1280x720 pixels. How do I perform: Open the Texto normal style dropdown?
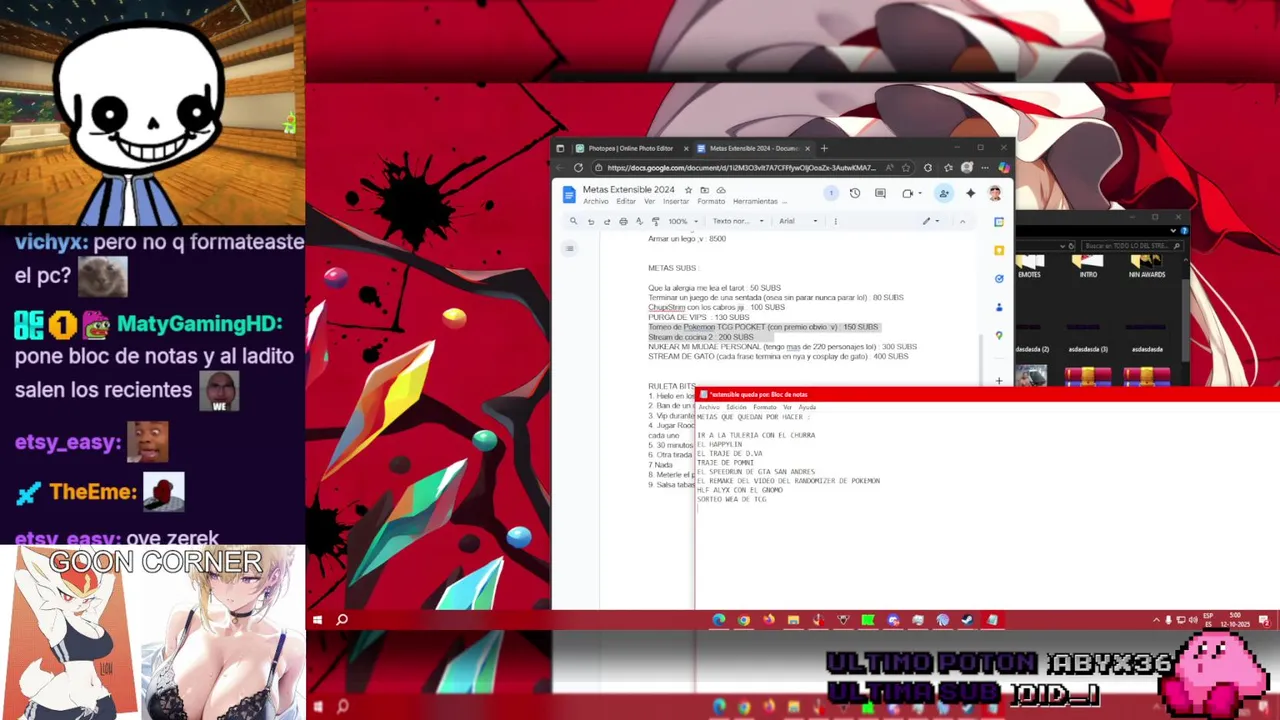(x=738, y=221)
